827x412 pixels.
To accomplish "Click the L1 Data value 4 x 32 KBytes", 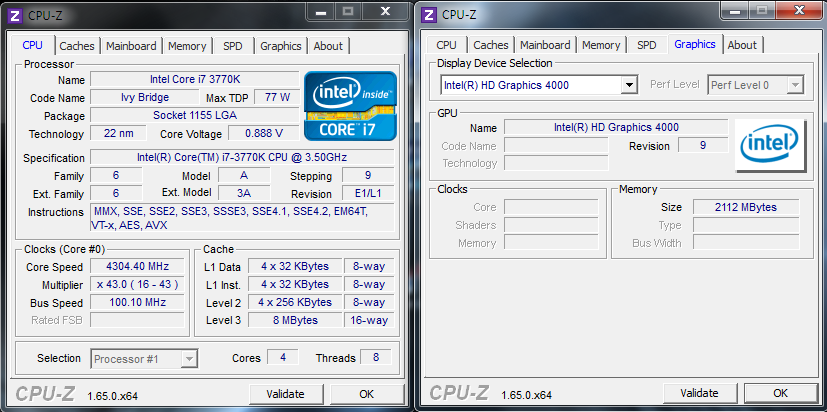I will pyautogui.click(x=295, y=266).
